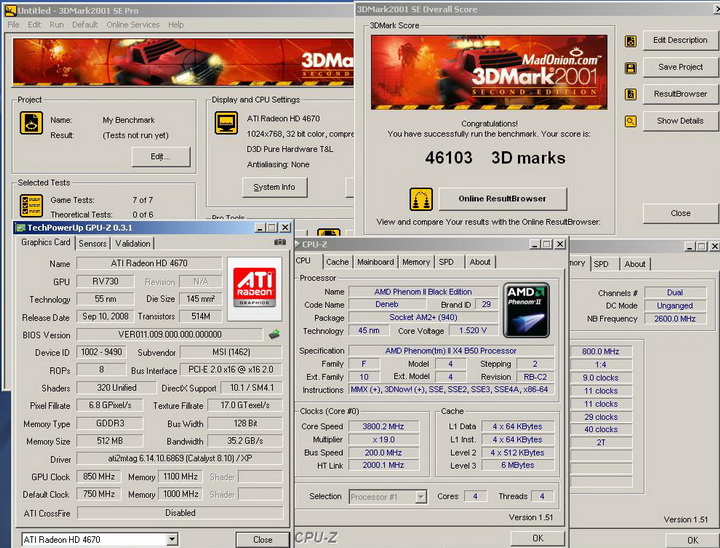The width and height of the screenshot is (720, 548).
Task: Click the ResultBrowser button
Action: coord(680,94)
